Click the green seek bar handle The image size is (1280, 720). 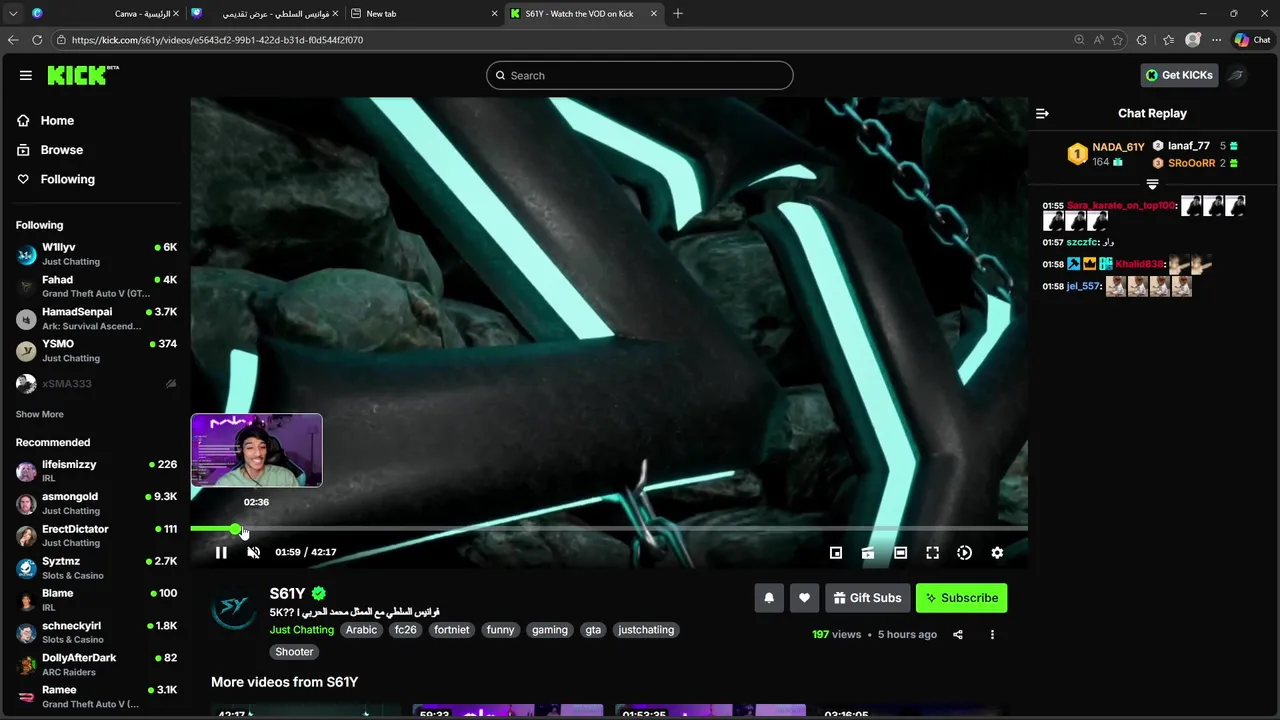tap(235, 528)
